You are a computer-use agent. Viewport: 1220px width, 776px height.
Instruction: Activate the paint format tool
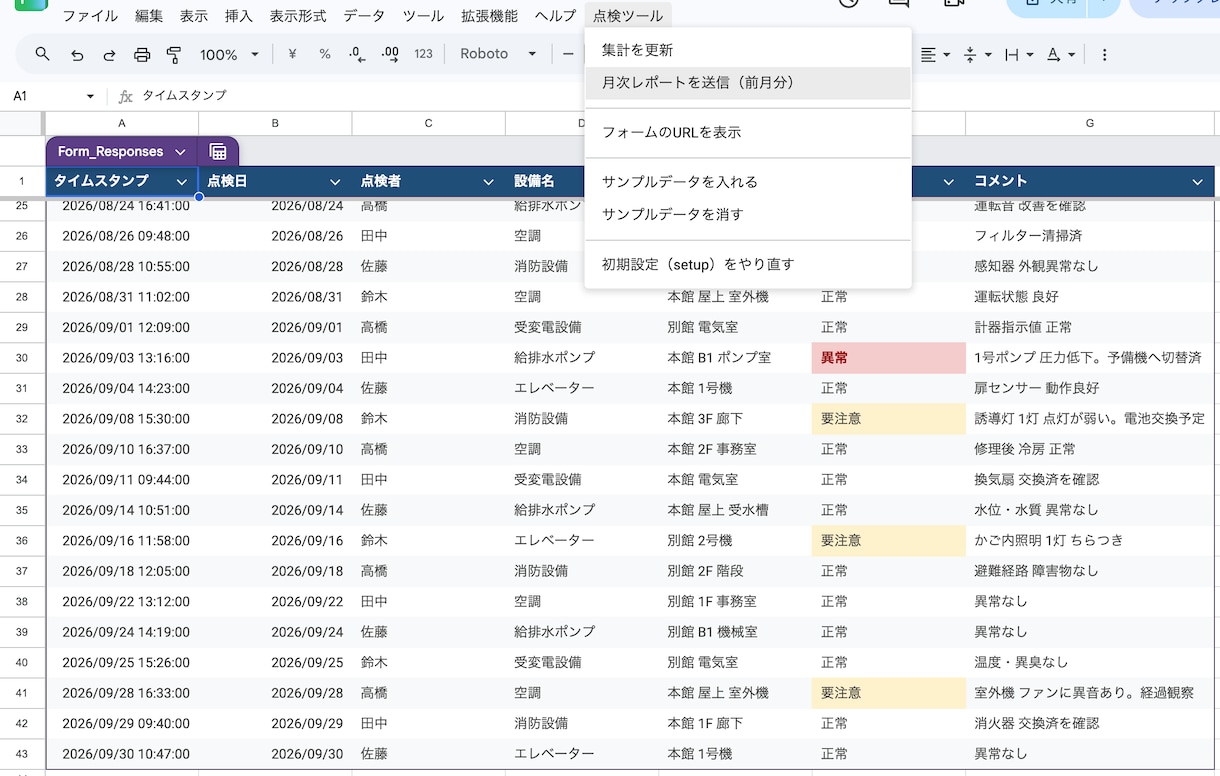click(x=174, y=54)
